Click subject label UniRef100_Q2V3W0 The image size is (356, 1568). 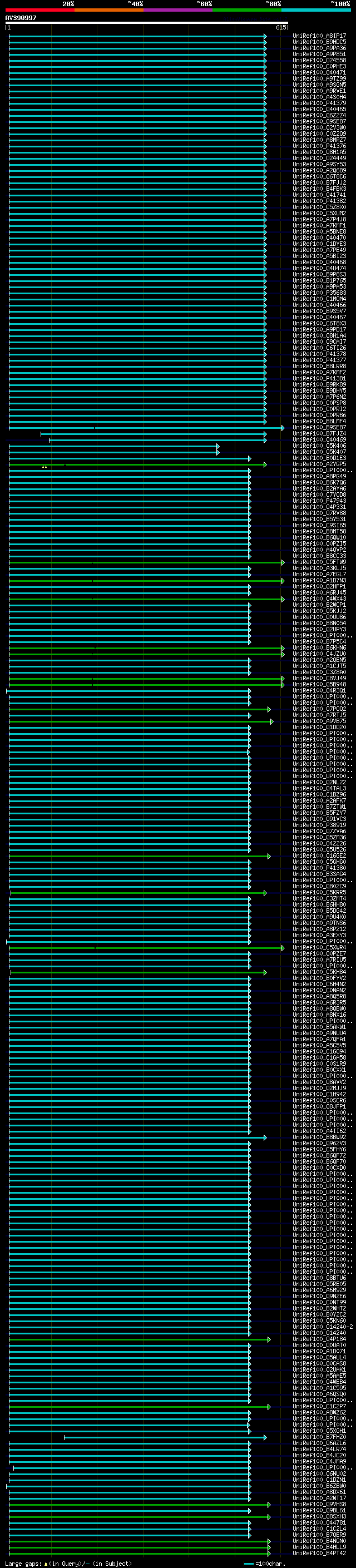319,127
